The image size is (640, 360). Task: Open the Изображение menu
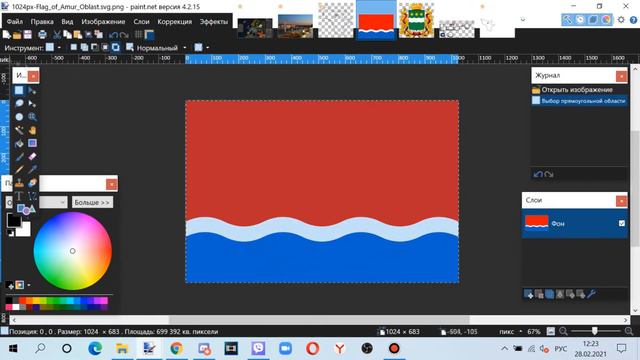pos(103,22)
